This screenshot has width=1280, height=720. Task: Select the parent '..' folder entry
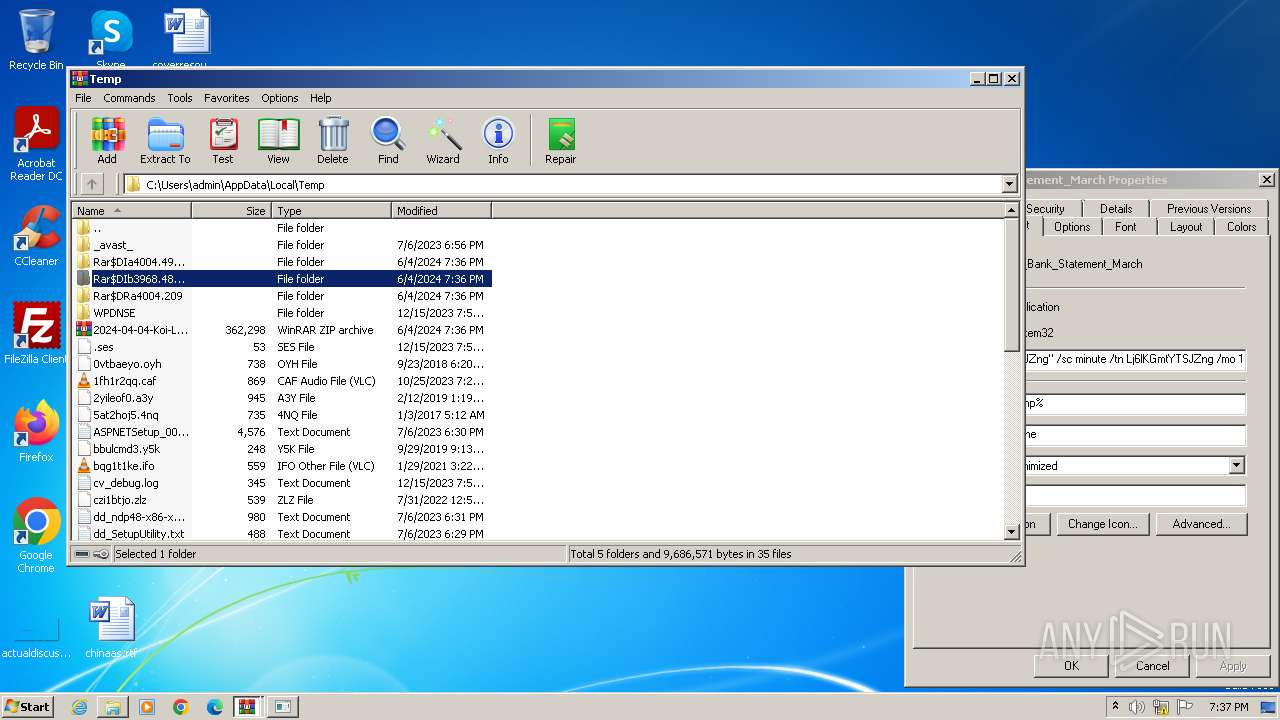282,228
